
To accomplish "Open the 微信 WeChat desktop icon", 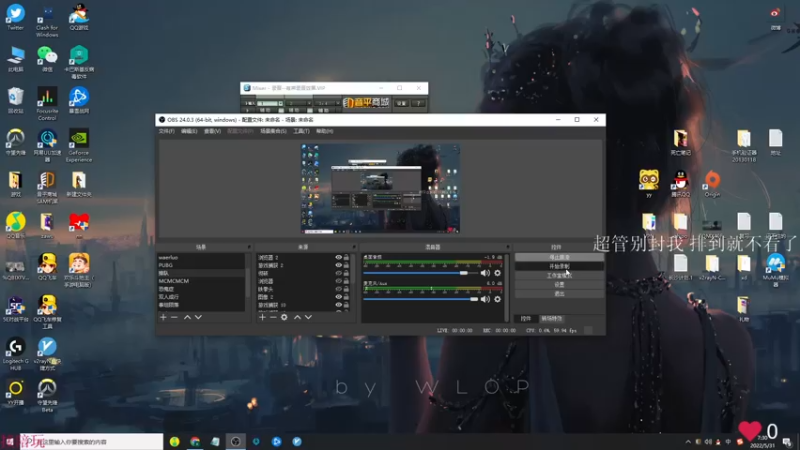I will click(x=47, y=59).
